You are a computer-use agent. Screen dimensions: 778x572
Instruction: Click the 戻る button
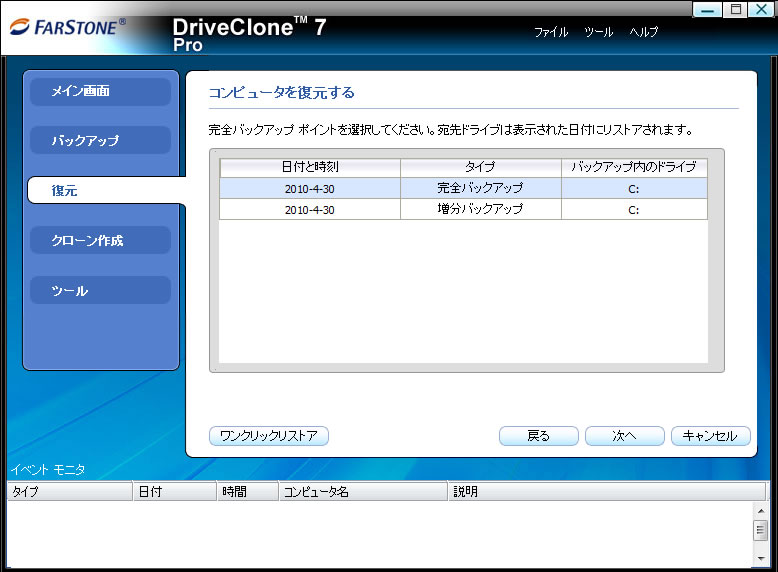539,436
